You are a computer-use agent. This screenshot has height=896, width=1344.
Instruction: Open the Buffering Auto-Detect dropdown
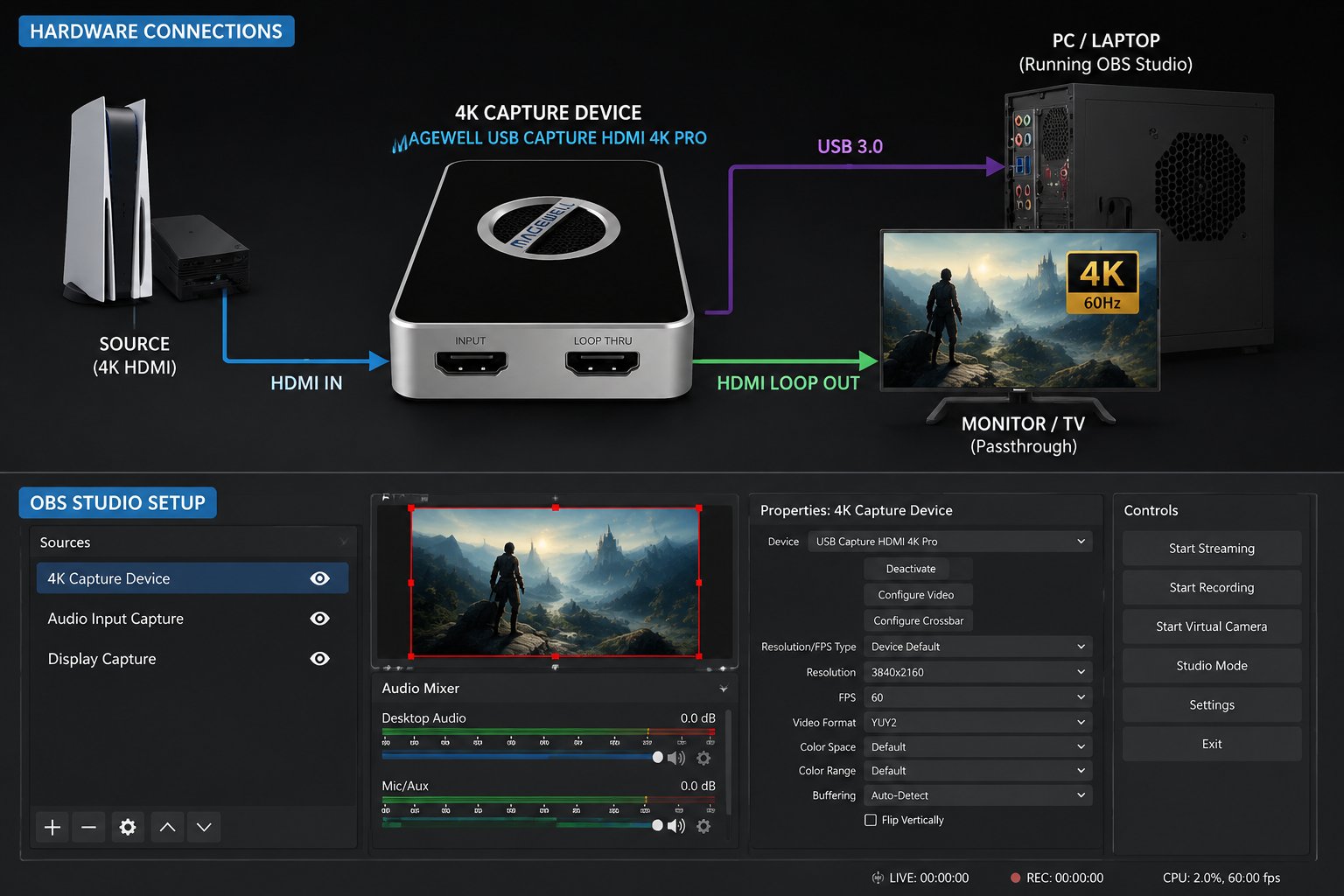point(978,795)
